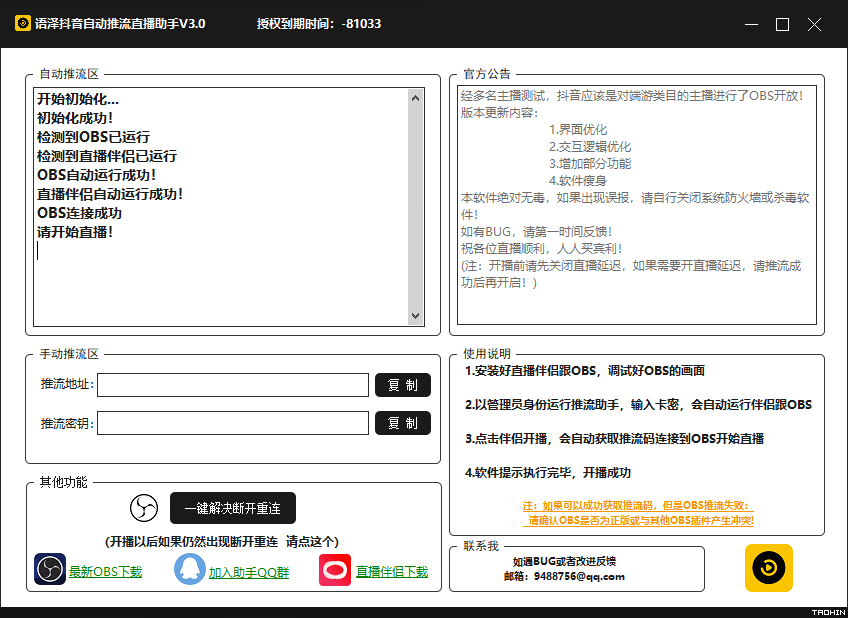Click the blue QQ penguin icon
This screenshot has height=618, width=848.
click(189, 570)
